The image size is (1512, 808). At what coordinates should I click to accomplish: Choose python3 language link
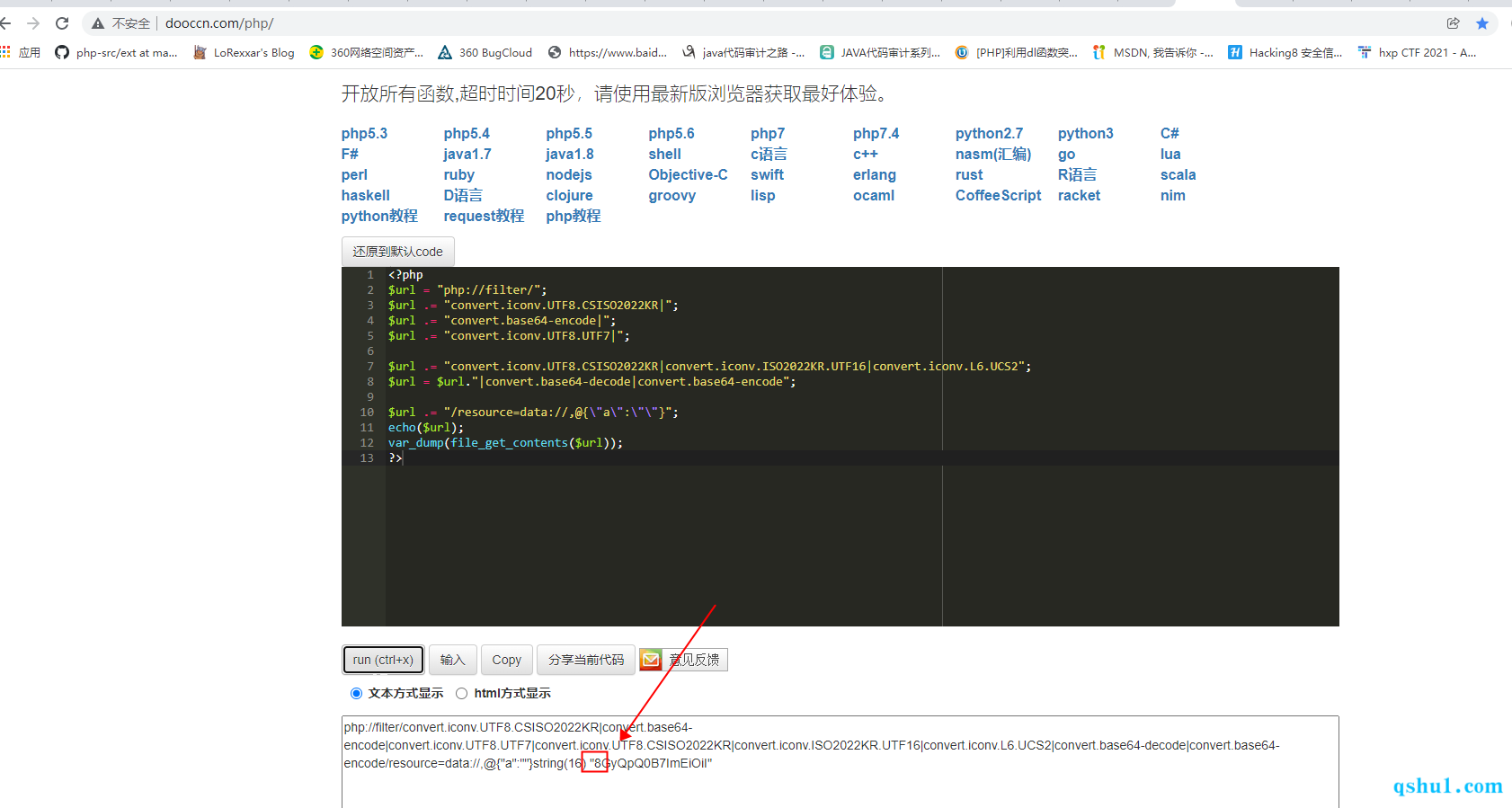1085,133
